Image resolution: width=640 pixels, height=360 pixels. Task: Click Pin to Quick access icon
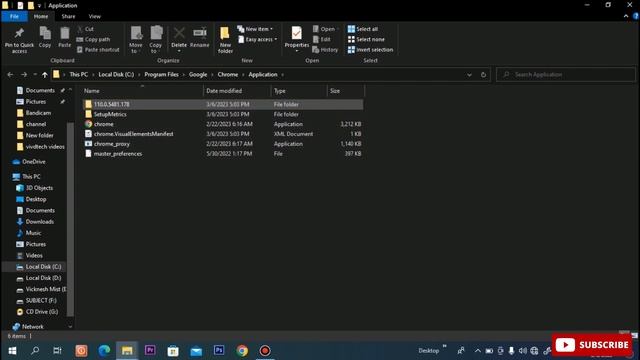point(19,40)
